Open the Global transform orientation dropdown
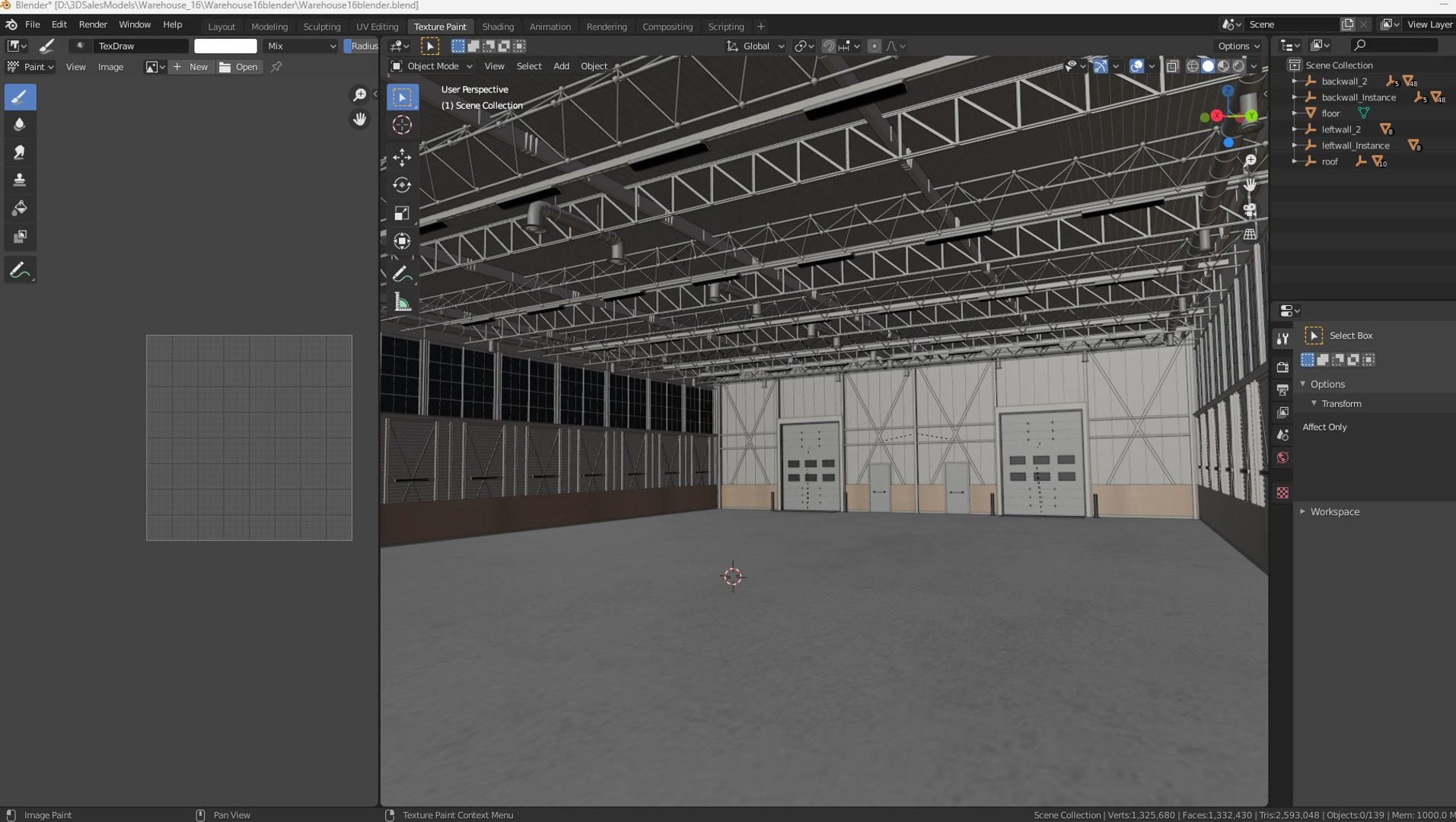The image size is (1456, 822). [x=755, y=46]
